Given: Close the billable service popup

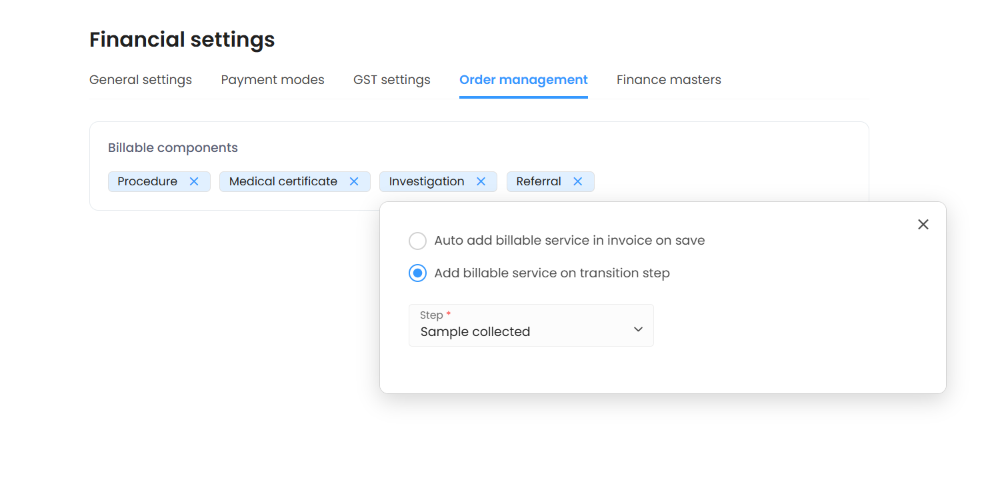Looking at the screenshot, I should (x=923, y=225).
